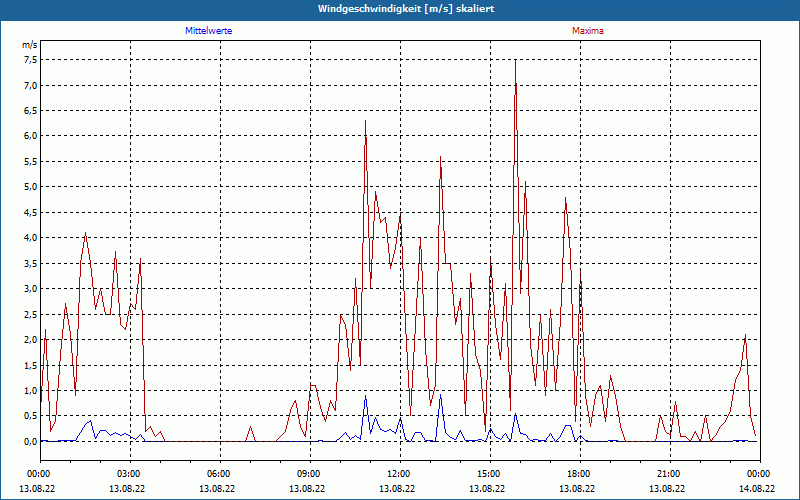Click the 4,5 y-axis value
The image size is (800, 500).
click(31, 212)
